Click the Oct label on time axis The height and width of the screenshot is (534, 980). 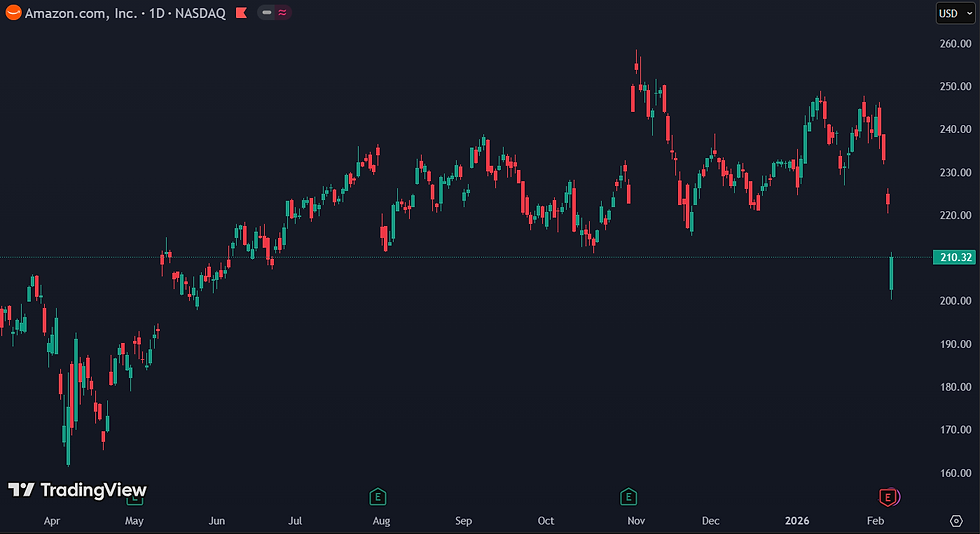(546, 521)
